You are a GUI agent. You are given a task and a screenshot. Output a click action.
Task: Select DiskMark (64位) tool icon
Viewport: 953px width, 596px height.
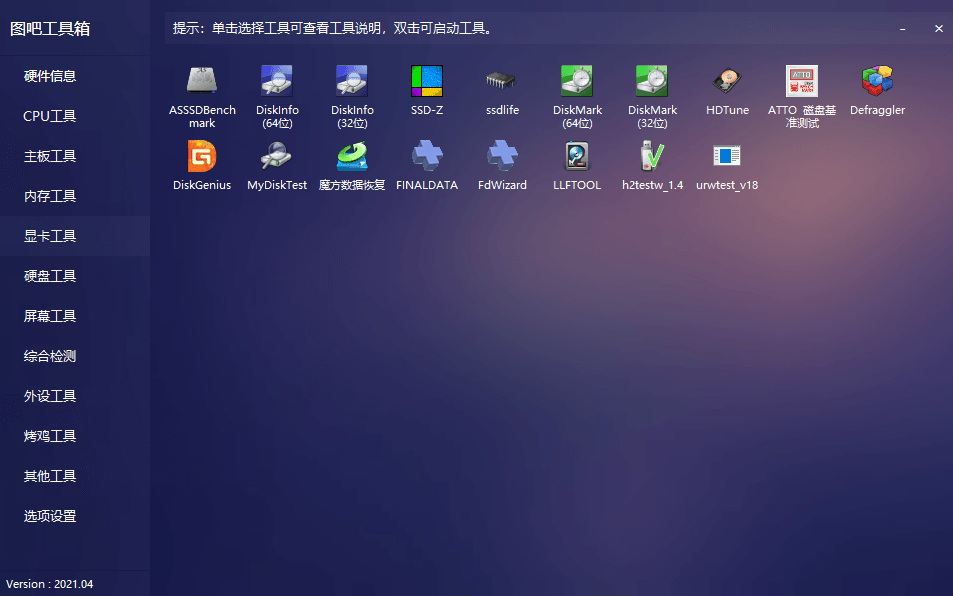577,81
